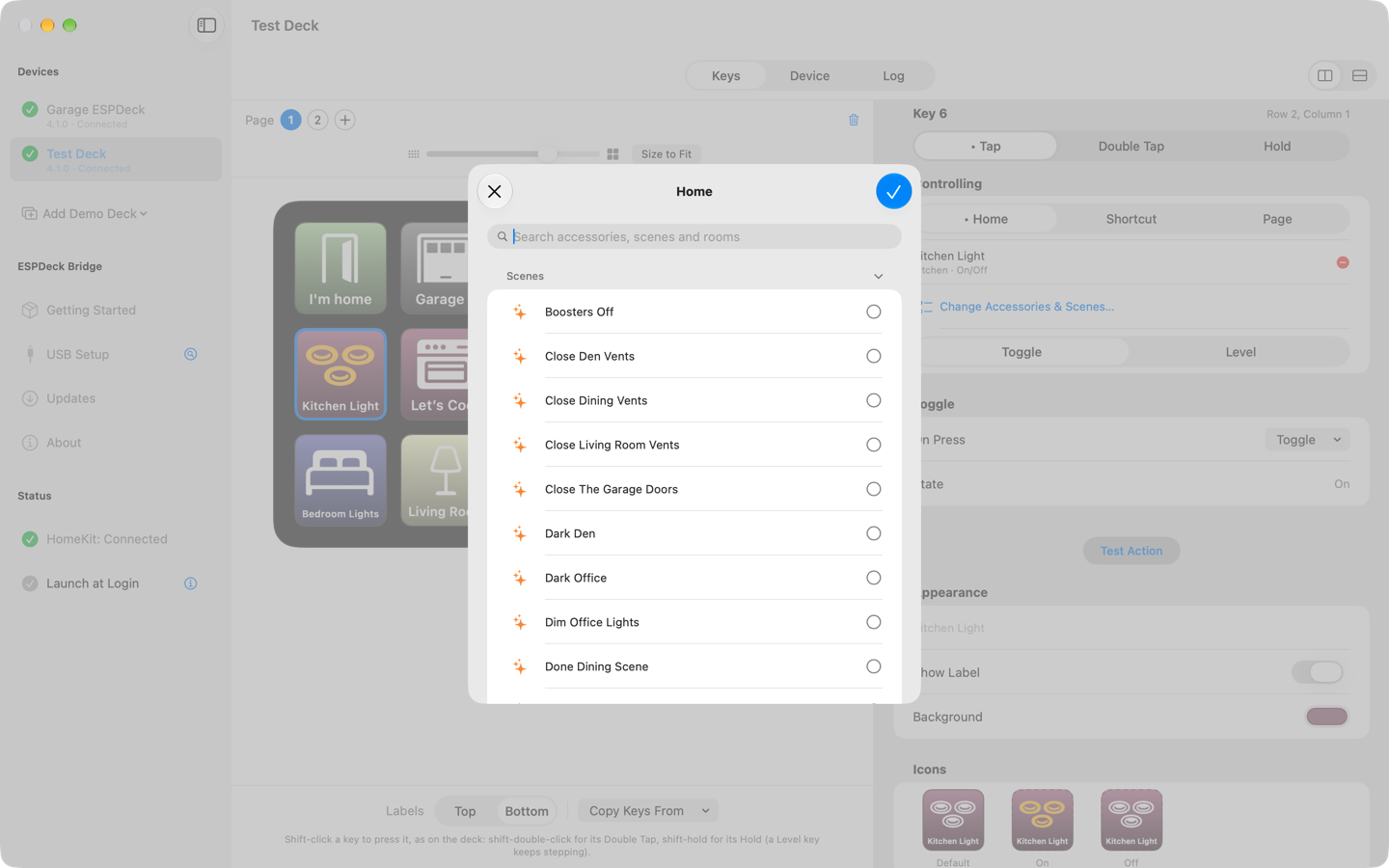1389x868 pixels.
Task: Click the Launch at Login info icon
Action: coord(191,583)
